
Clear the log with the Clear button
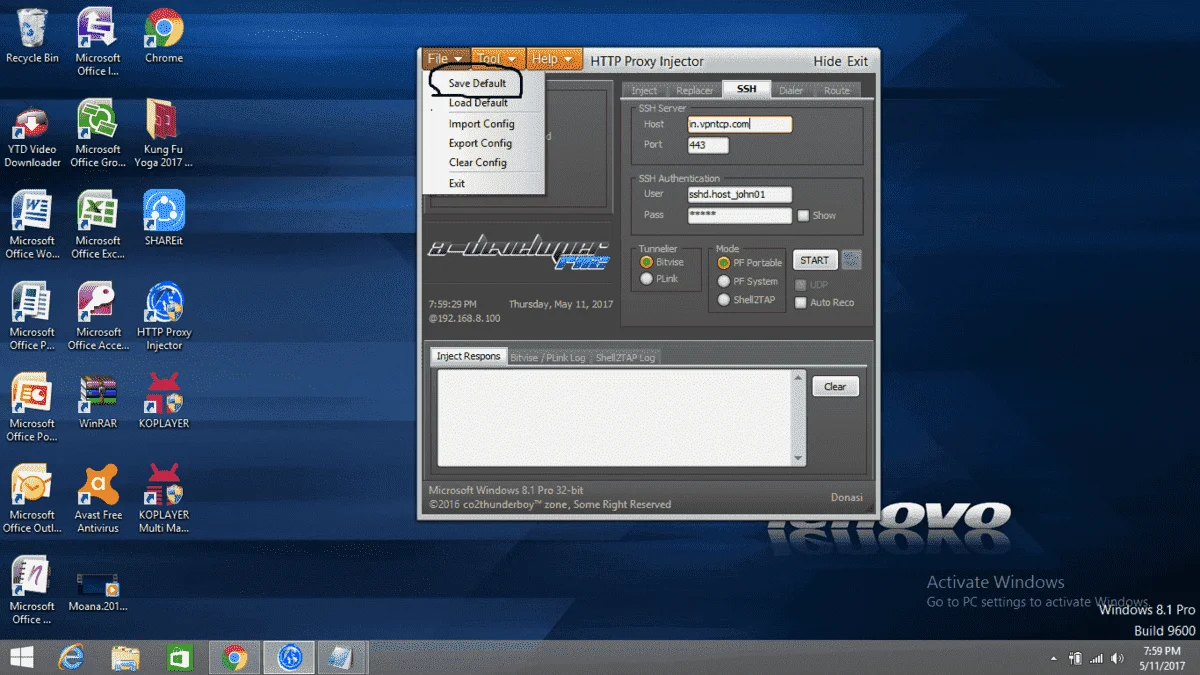[835, 386]
